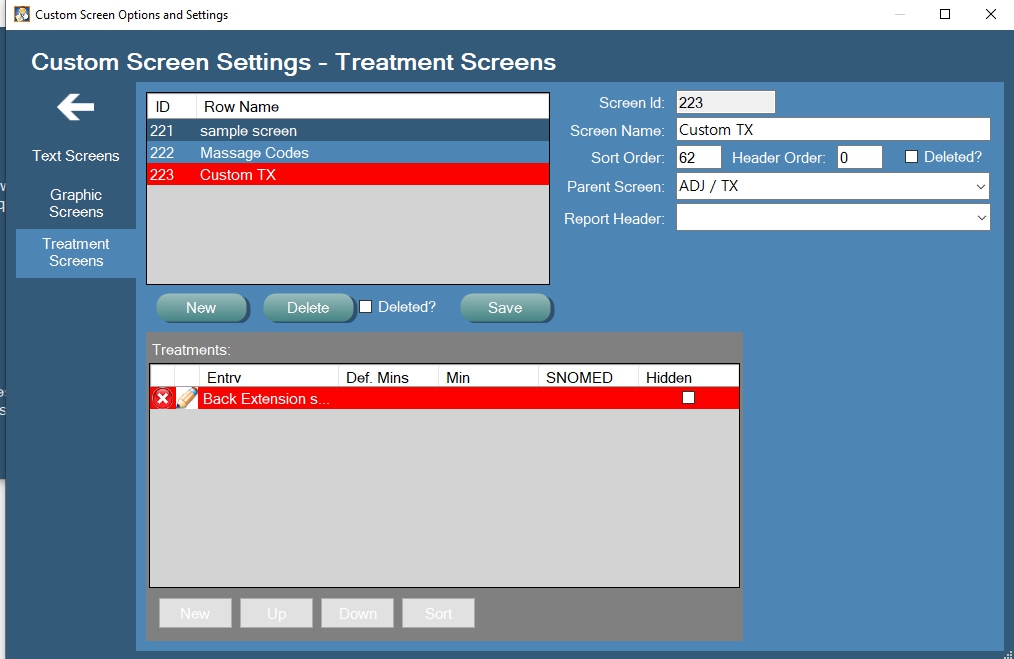Toggle the Deleted checkbox beside Header Order
The width and height of the screenshot is (1014, 659).
point(911,157)
